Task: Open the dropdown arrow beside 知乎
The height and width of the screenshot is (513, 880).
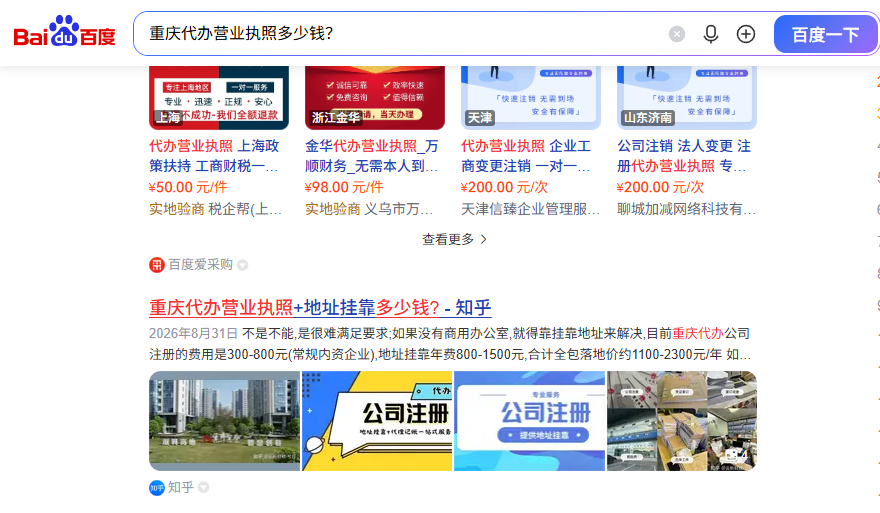Action: (204, 488)
